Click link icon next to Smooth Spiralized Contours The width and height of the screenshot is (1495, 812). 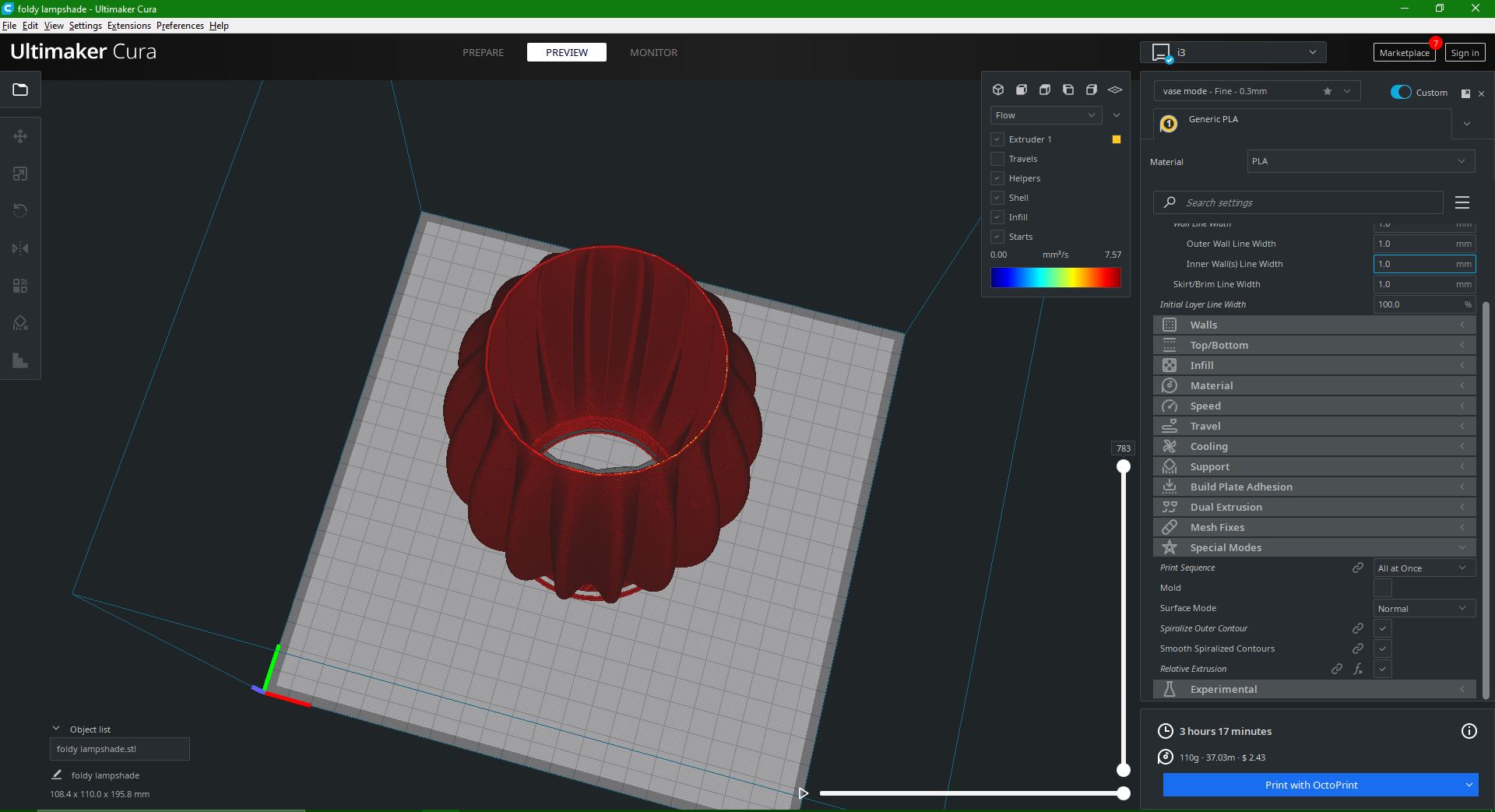coord(1358,649)
